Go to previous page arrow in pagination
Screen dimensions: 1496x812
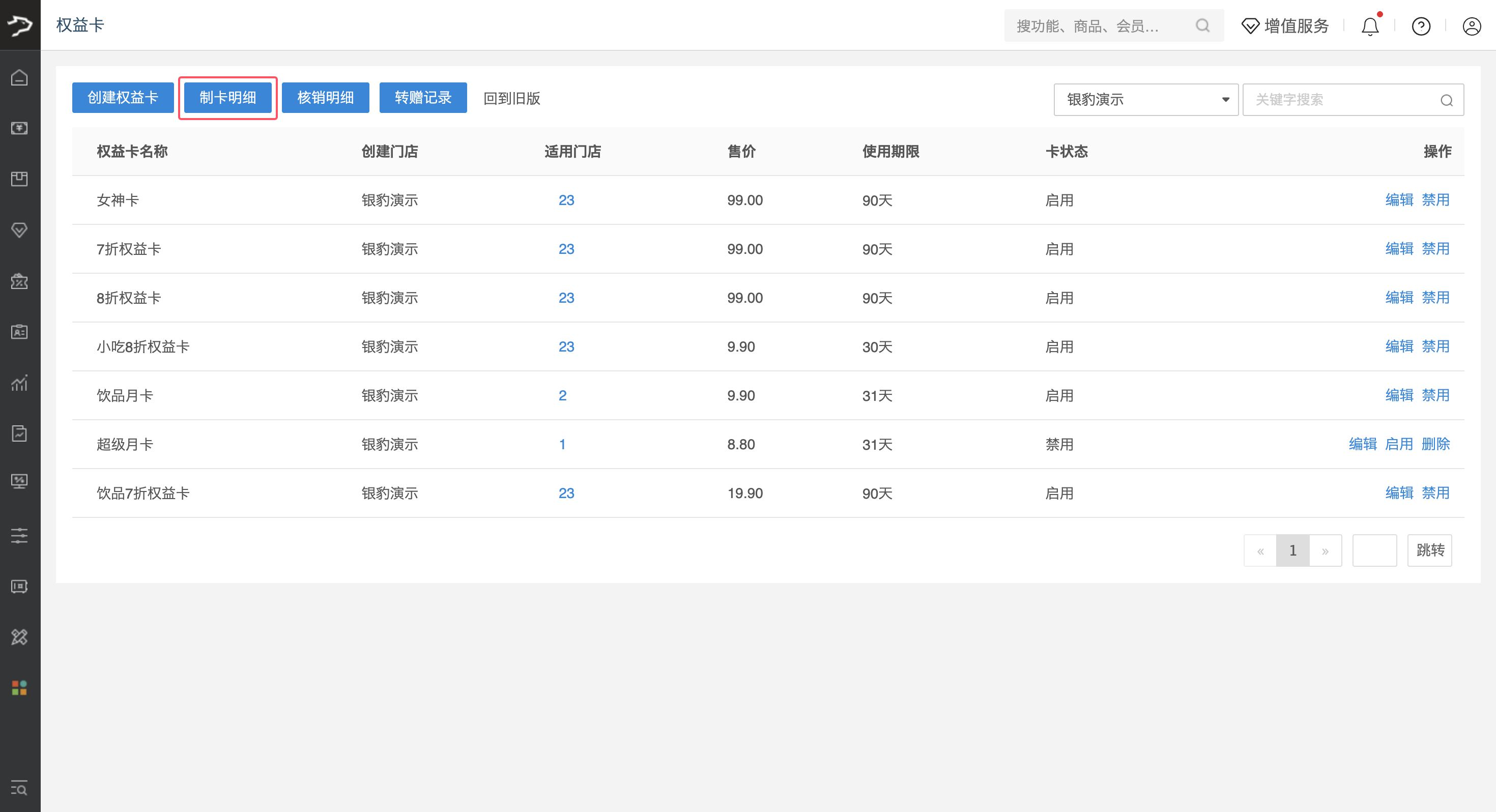1260,550
